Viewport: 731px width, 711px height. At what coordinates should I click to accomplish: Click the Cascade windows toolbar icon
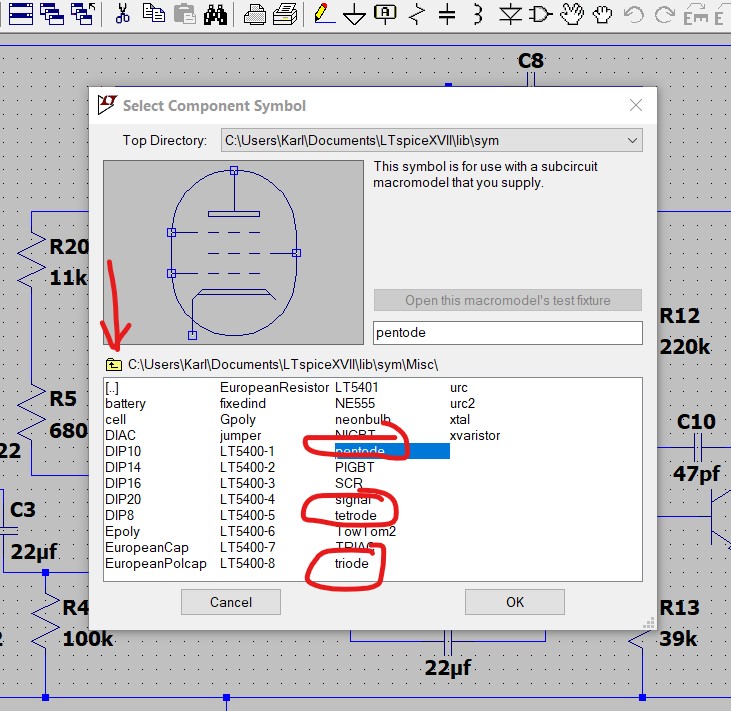pyautogui.click(x=52, y=14)
